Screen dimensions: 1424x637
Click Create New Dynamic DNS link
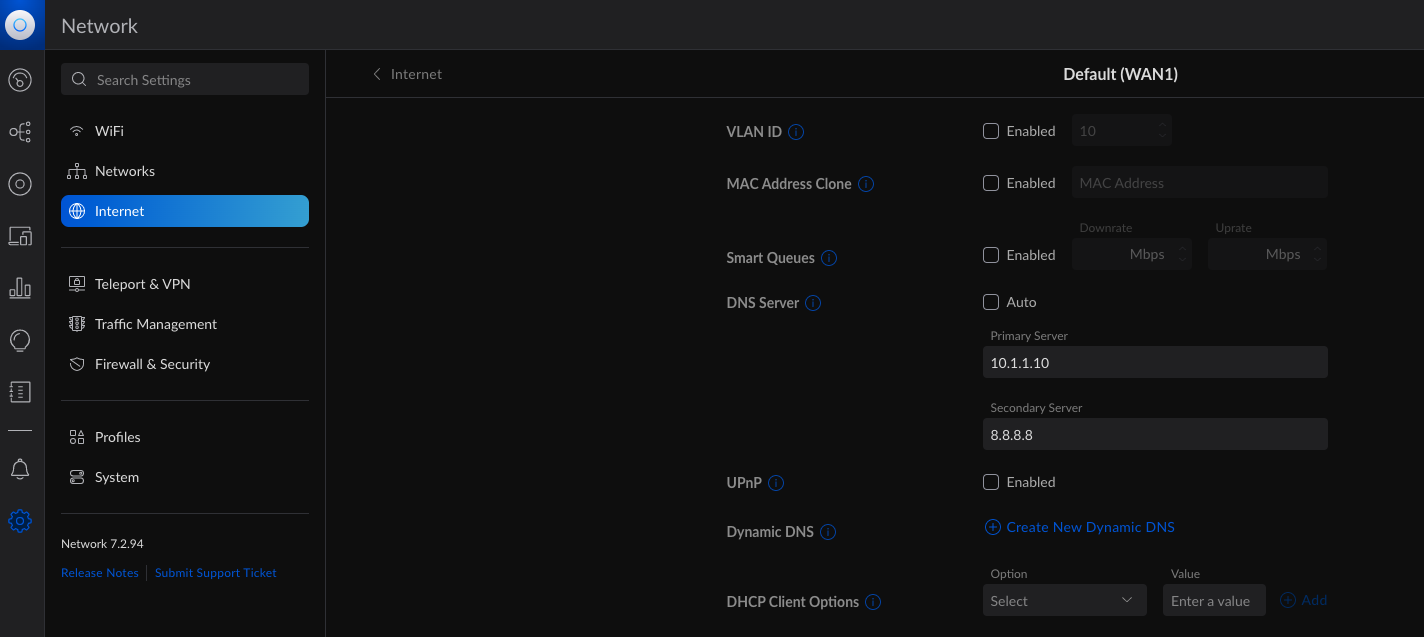[x=1090, y=527]
